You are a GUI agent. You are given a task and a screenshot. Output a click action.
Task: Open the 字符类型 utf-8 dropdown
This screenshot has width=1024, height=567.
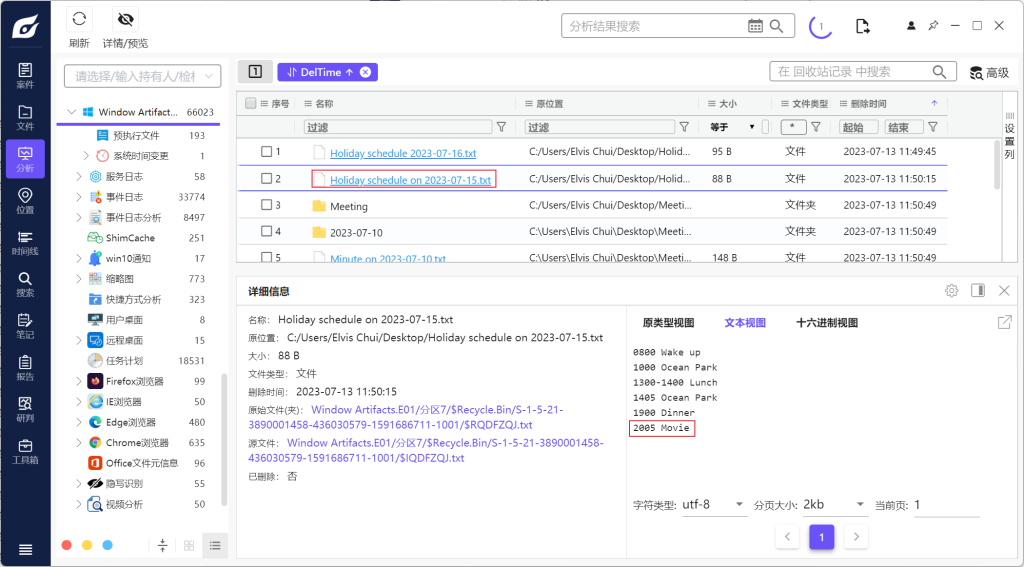[x=713, y=505]
